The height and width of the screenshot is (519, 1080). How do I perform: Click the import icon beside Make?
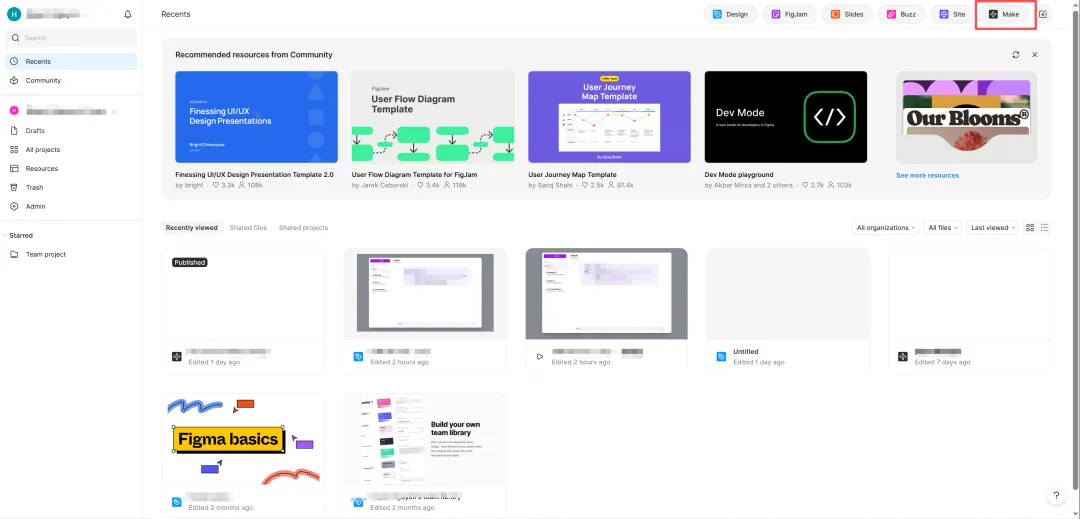(x=1044, y=14)
